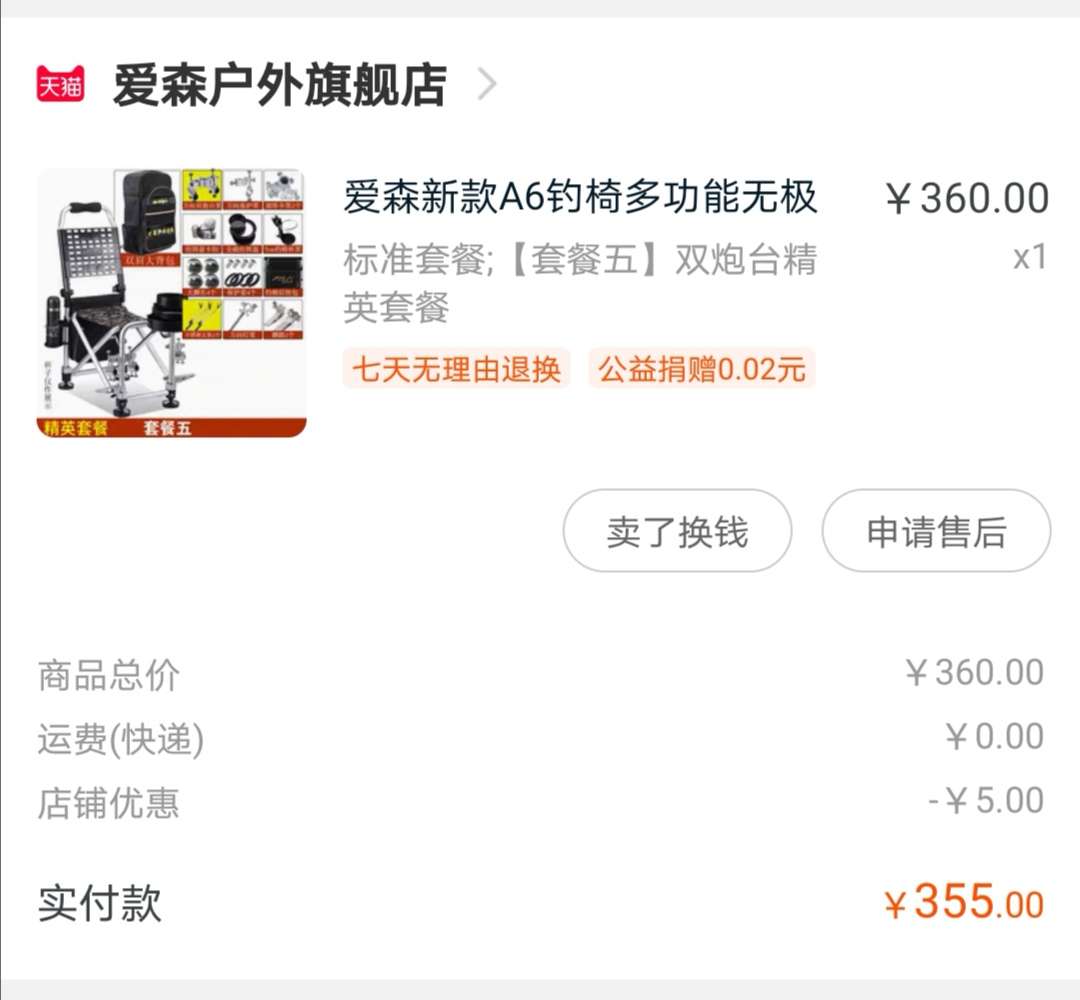Open the 爱森户外旗舰店 store page
The width and height of the screenshot is (1080, 1000).
tap(280, 85)
